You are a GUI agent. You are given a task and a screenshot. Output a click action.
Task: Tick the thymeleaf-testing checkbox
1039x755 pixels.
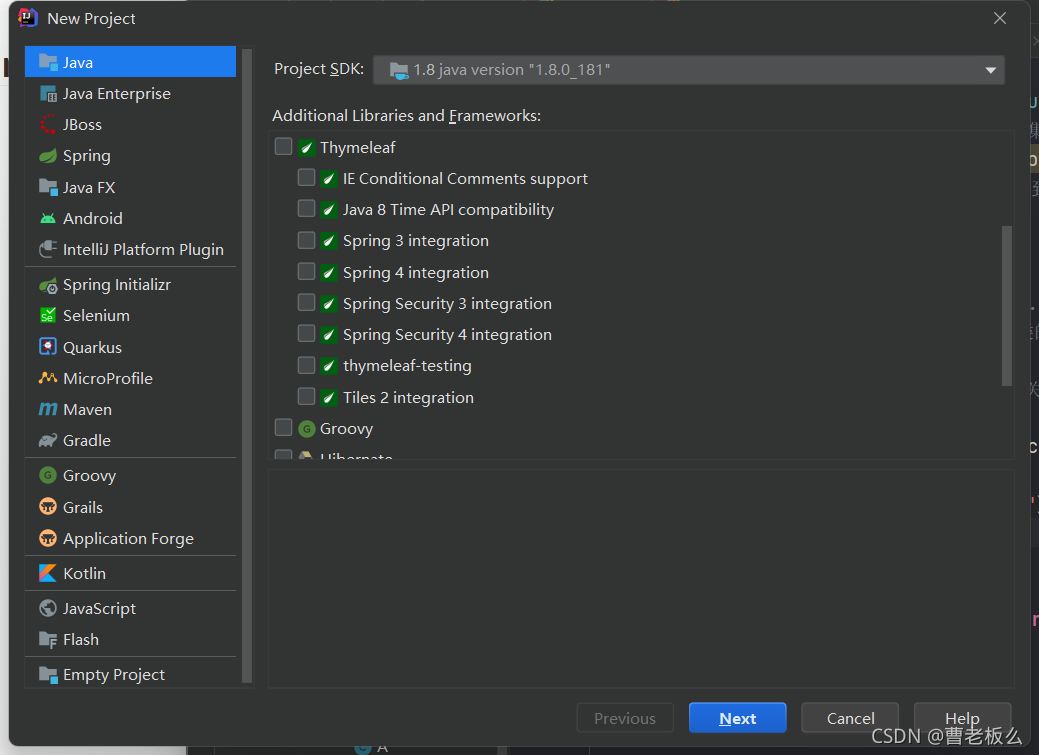pyautogui.click(x=306, y=365)
